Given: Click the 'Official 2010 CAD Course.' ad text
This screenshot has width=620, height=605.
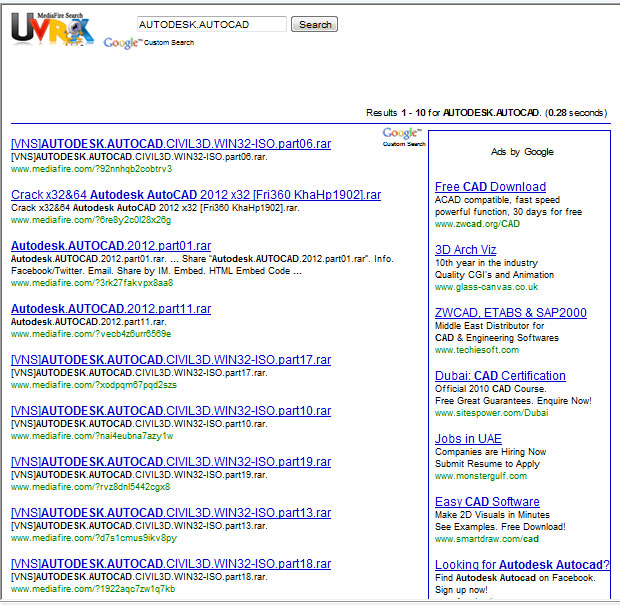Looking at the screenshot, I should (490, 389).
